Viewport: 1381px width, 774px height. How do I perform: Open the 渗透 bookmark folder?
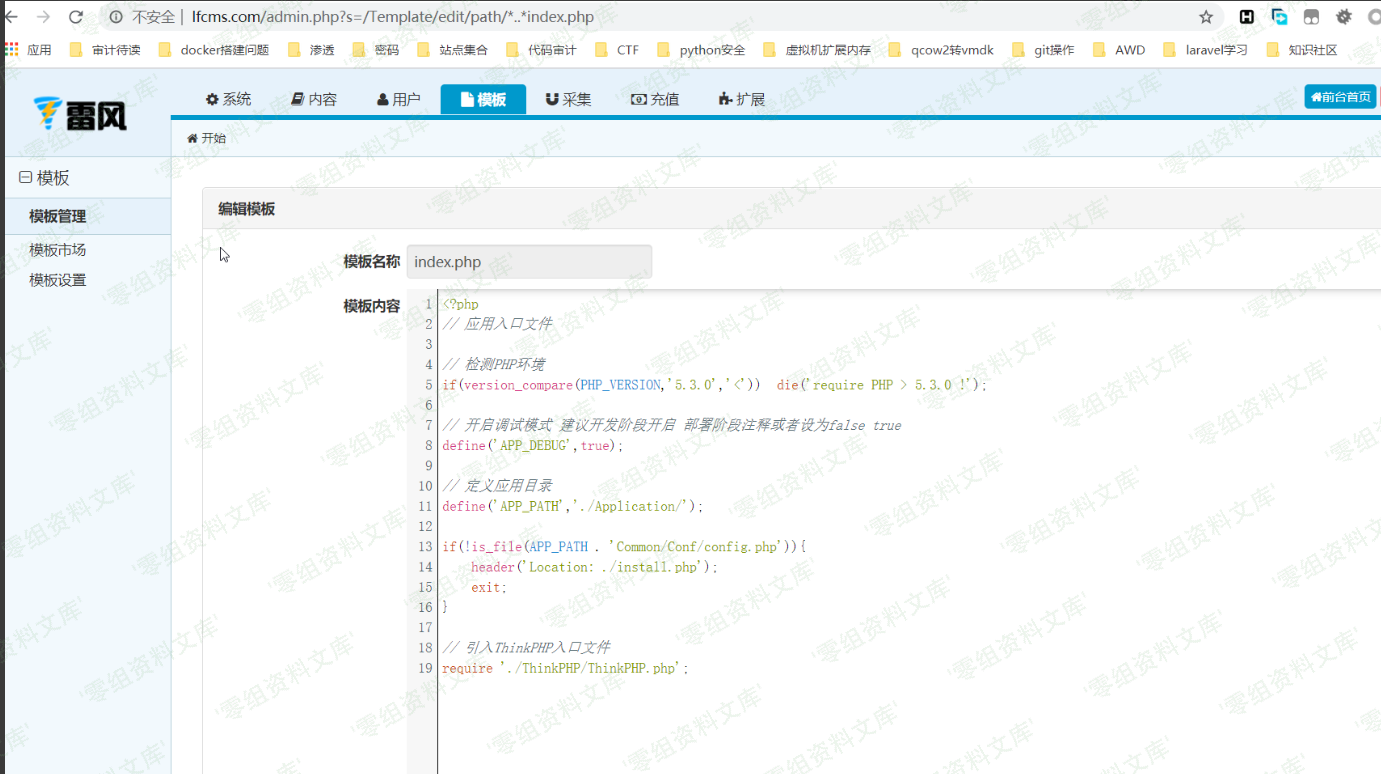311,50
